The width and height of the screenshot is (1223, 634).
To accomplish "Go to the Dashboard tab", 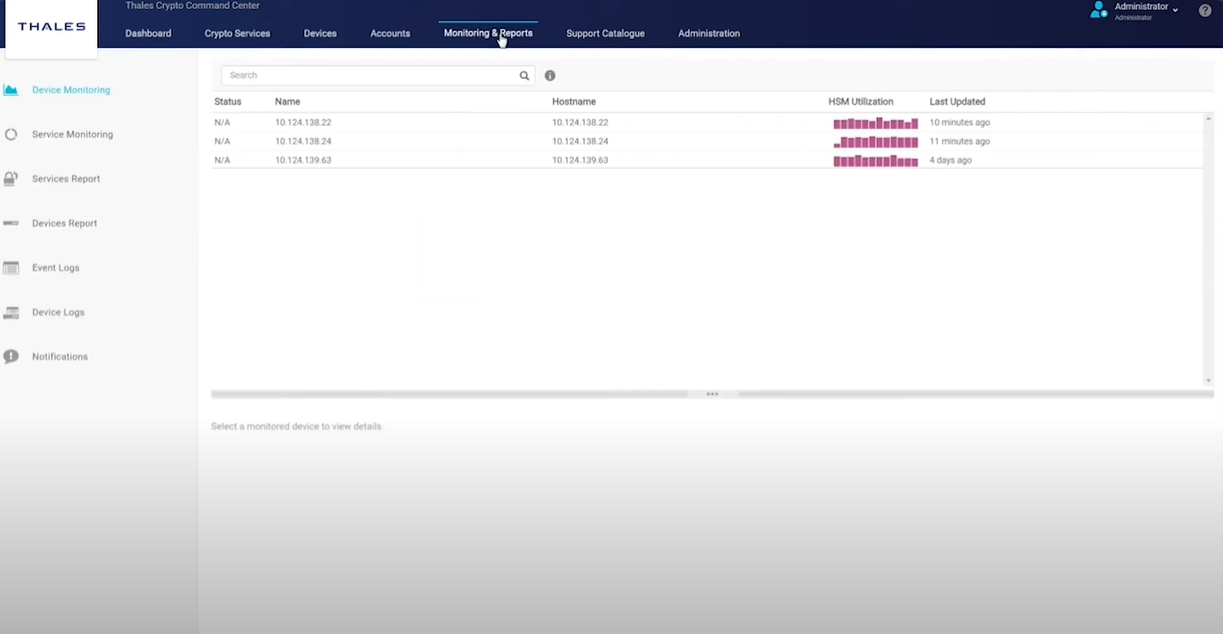I will (148, 33).
